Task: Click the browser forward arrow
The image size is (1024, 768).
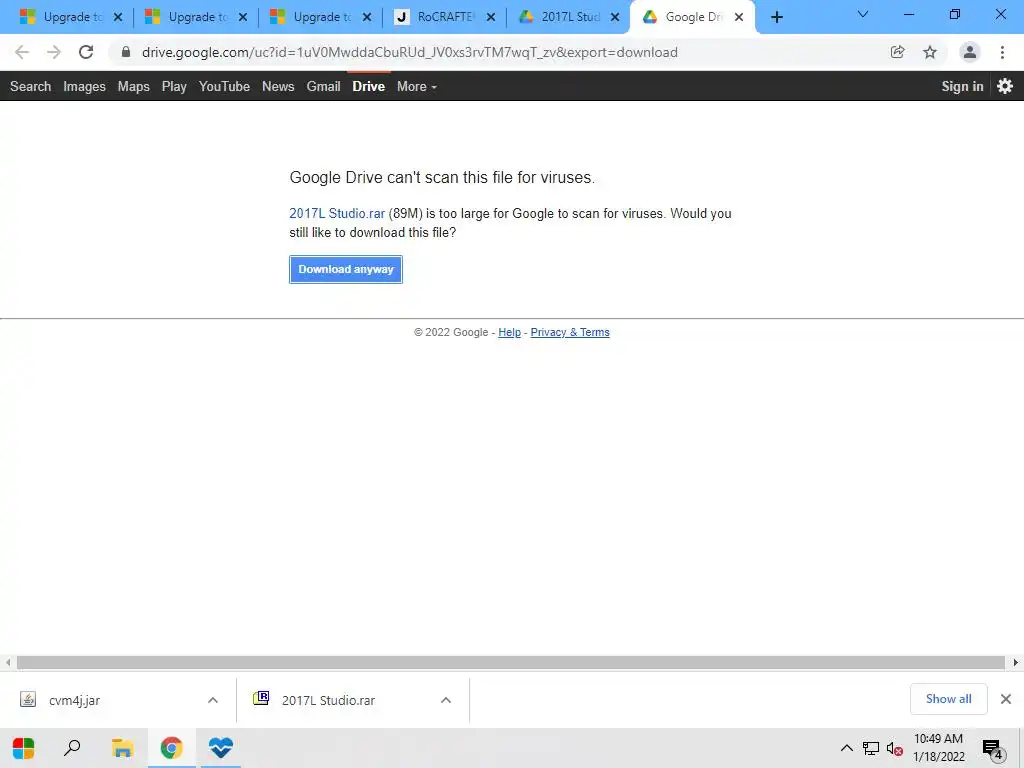Action: click(54, 52)
